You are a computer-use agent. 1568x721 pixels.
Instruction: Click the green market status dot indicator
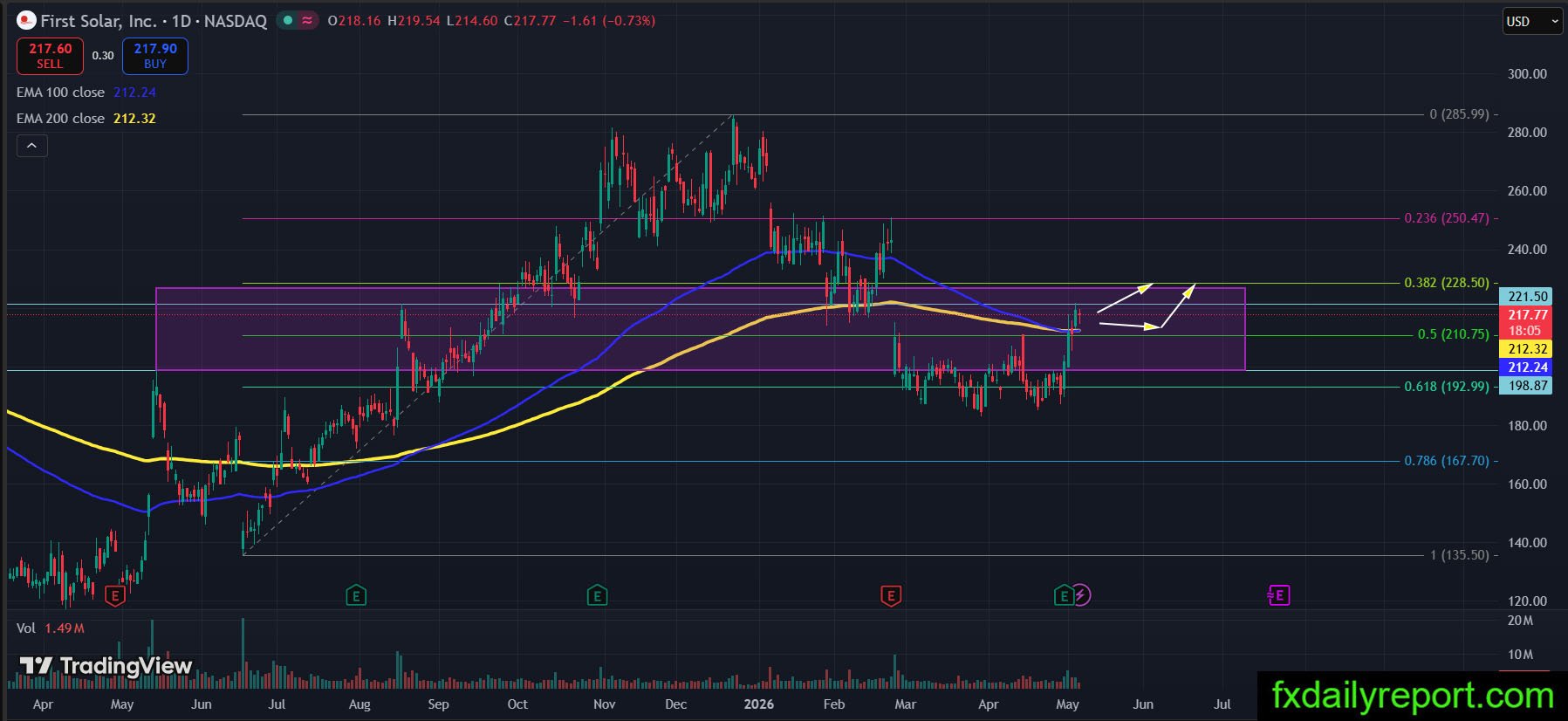288,20
